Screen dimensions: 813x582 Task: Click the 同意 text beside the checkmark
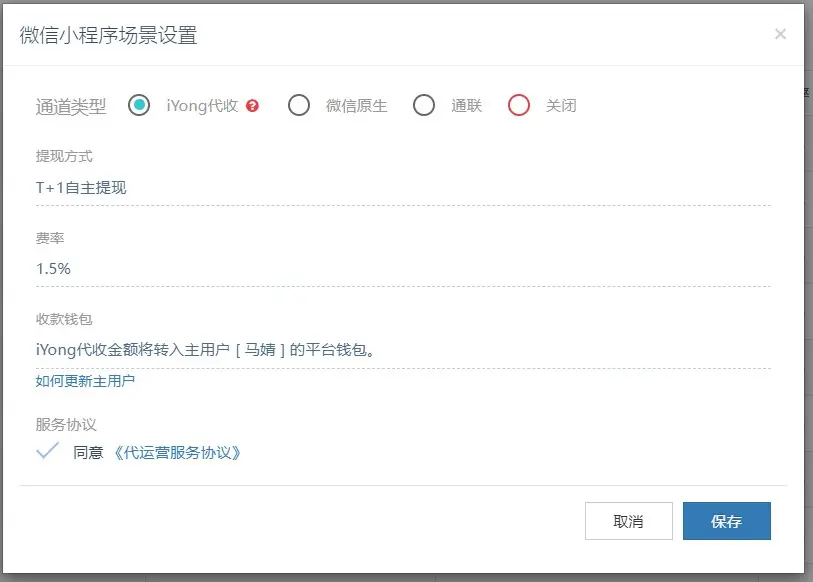coord(88,452)
